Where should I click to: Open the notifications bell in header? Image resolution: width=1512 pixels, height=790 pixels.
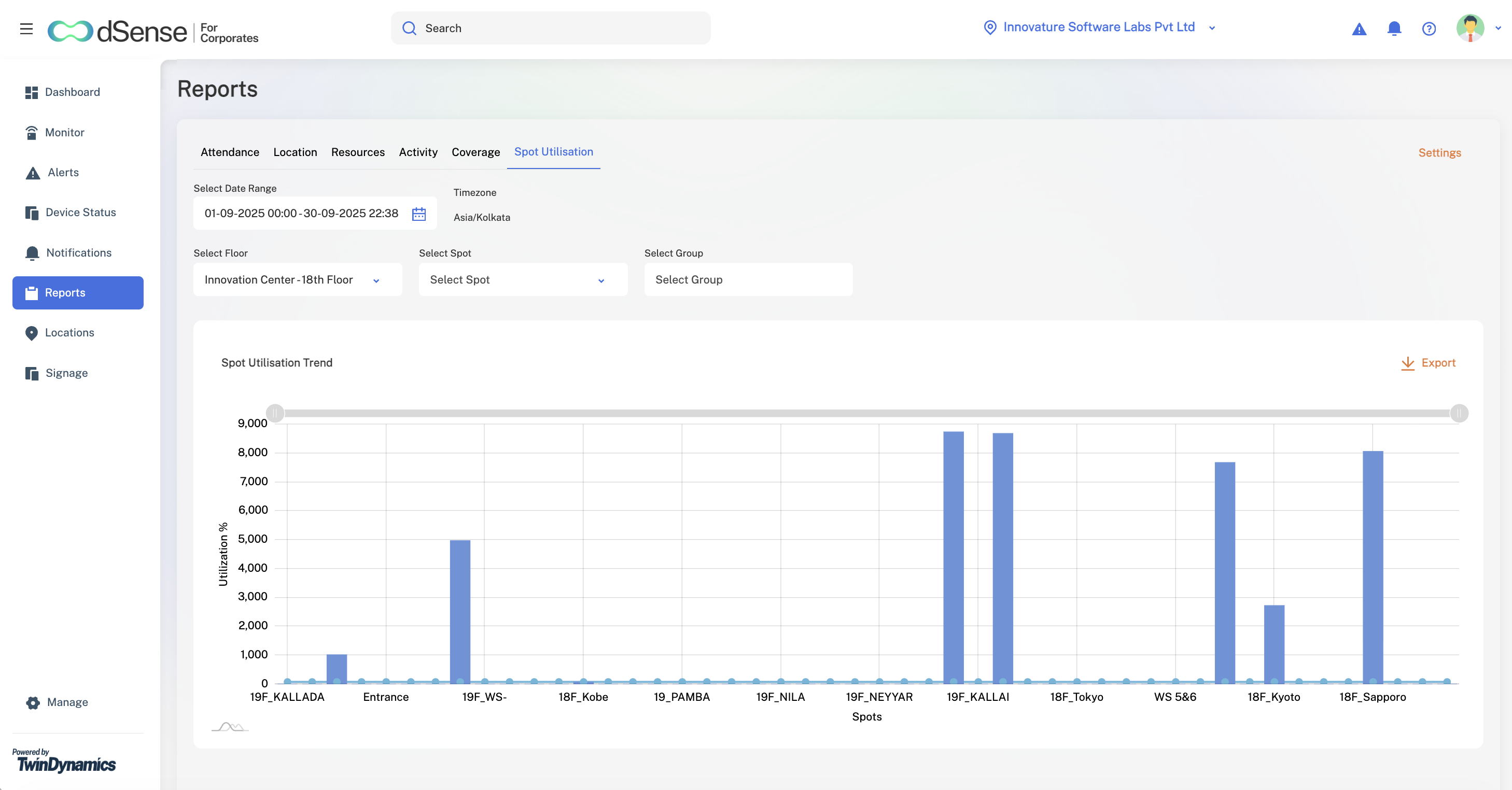[1394, 28]
